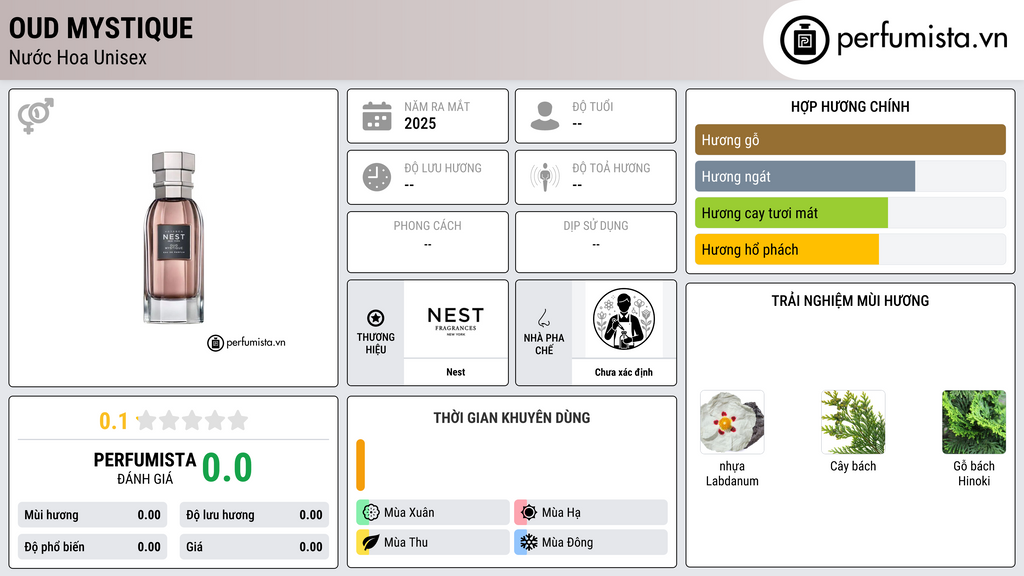The width and height of the screenshot is (1024, 576).
Task: Click the Độ phổ biến score row
Action: pos(93,547)
